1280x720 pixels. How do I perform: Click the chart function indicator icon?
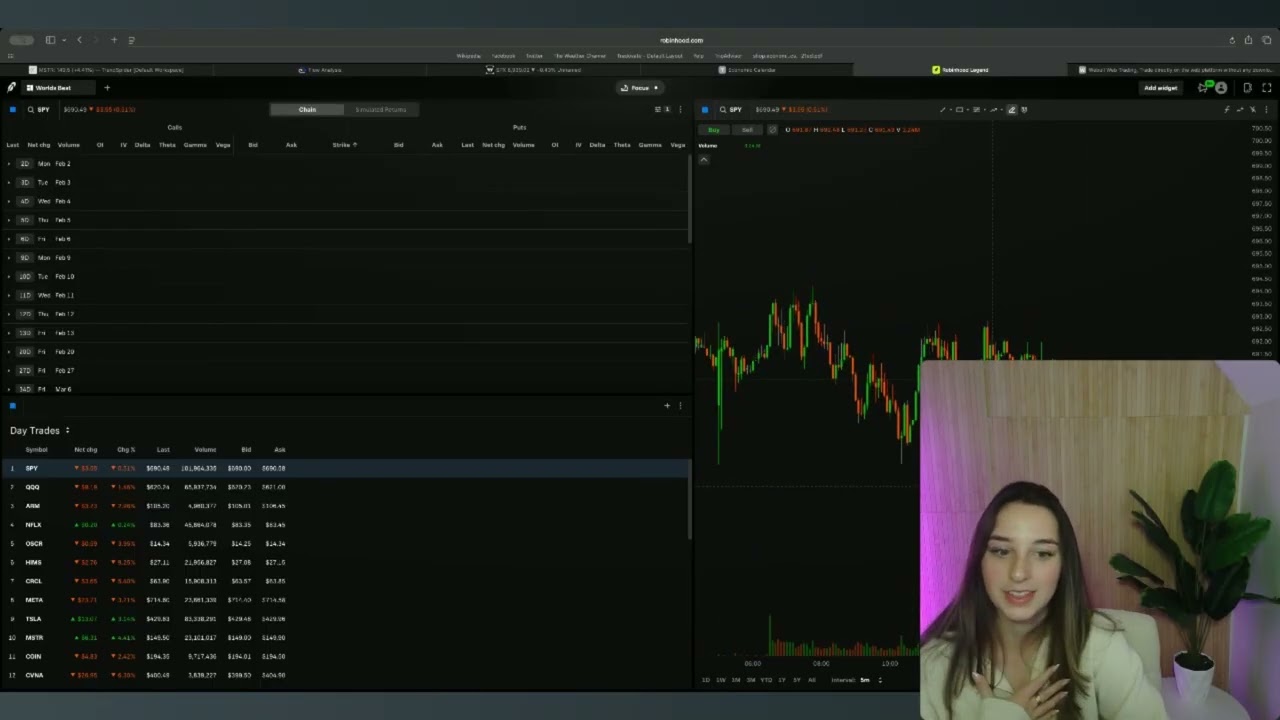tap(1227, 110)
